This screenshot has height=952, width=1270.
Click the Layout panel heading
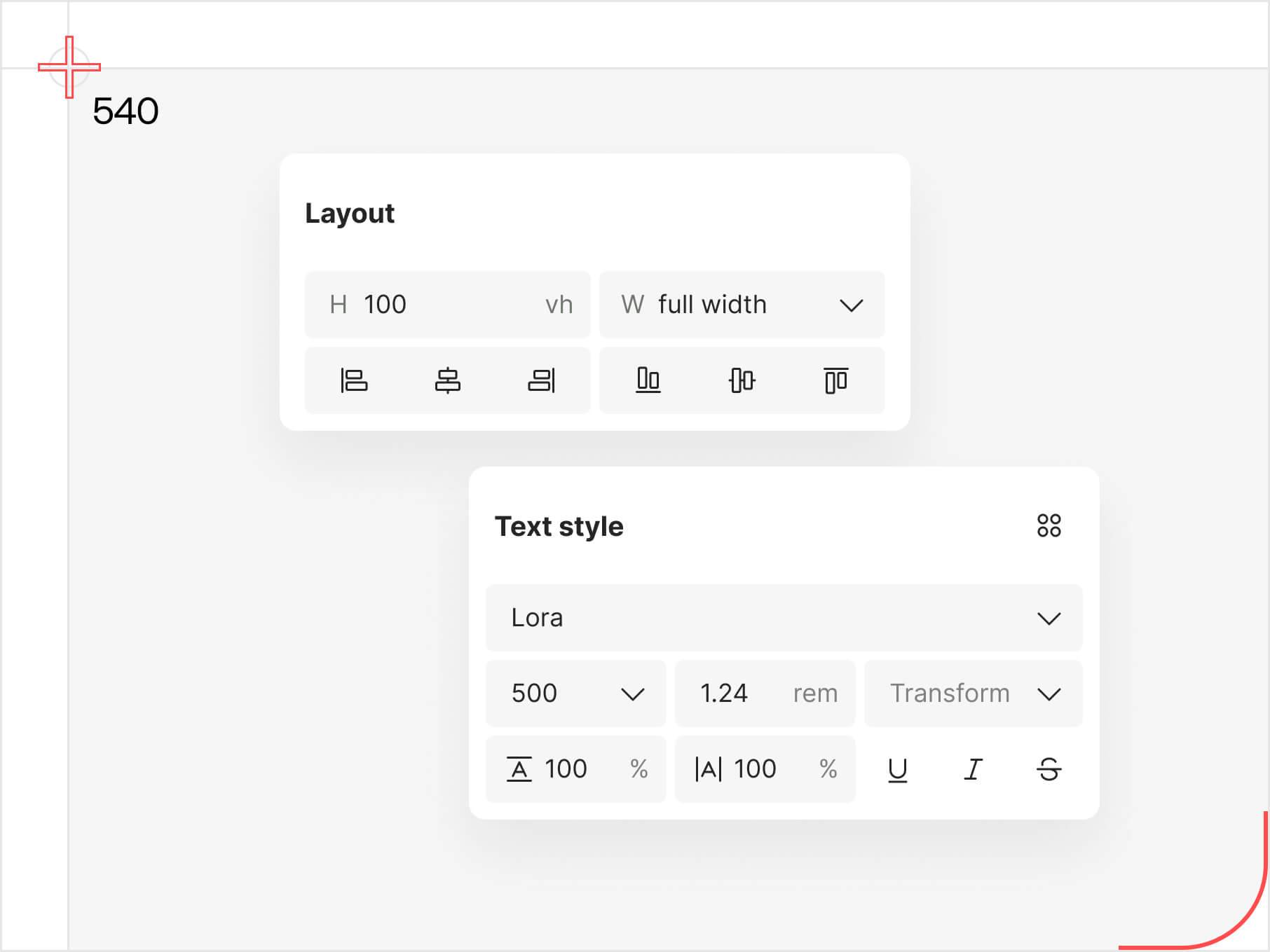[350, 214]
